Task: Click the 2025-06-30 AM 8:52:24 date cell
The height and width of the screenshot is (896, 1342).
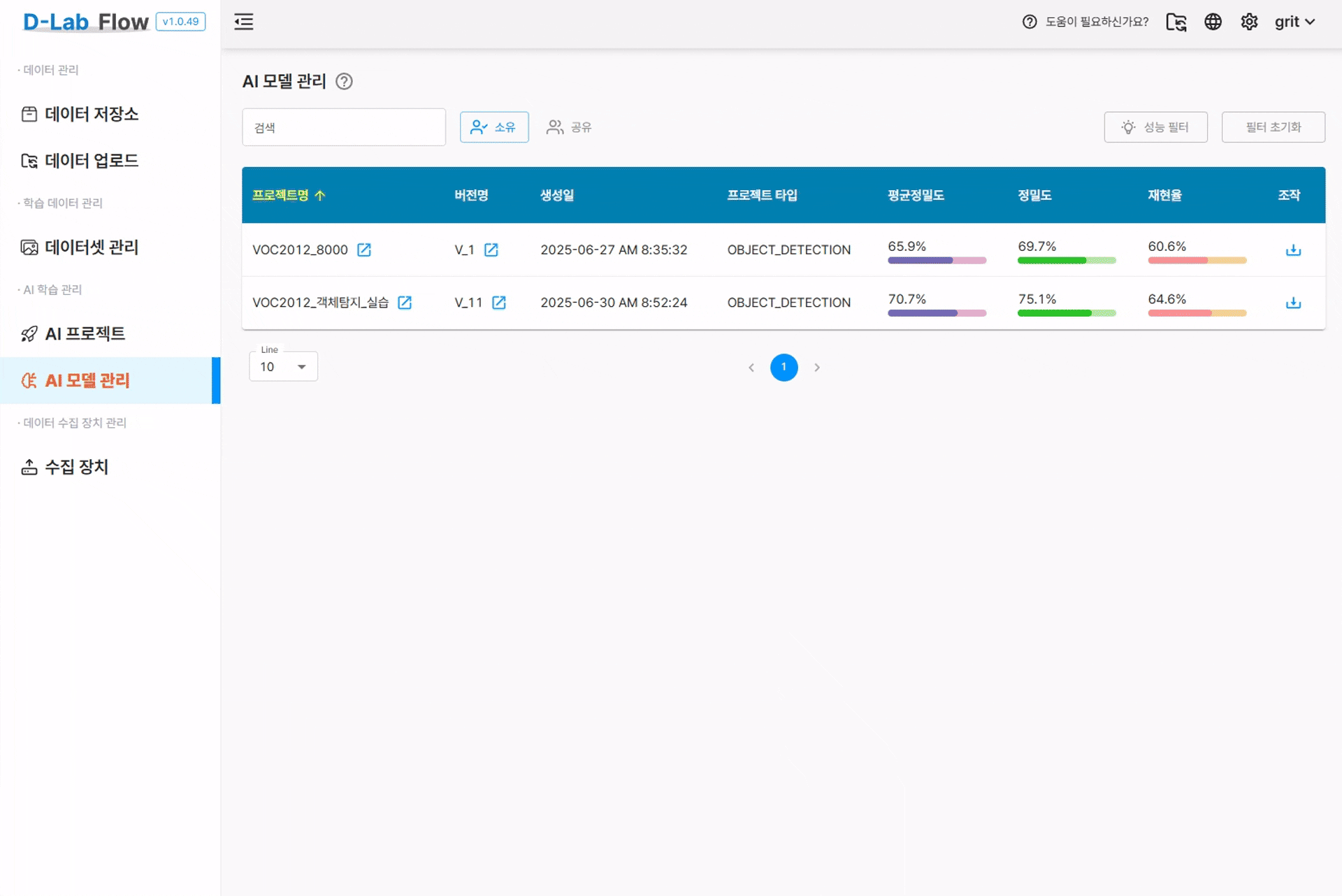Action: tap(614, 302)
